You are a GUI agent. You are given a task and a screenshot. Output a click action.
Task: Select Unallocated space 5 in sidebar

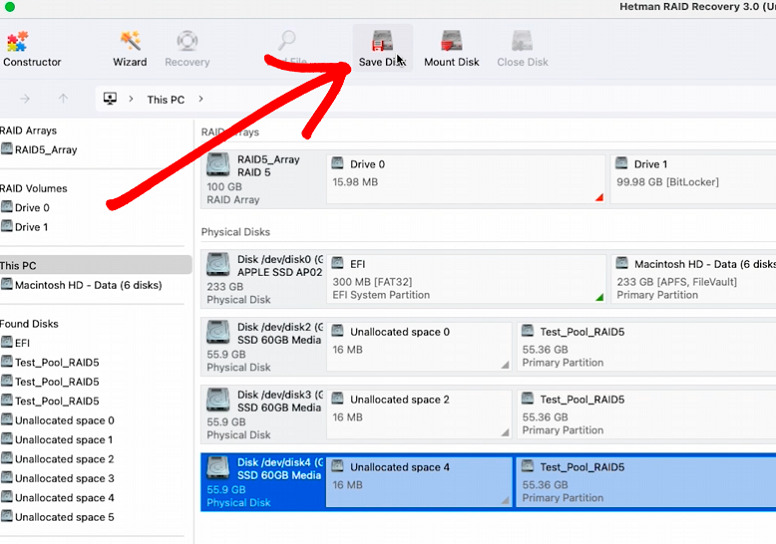(x=57, y=517)
